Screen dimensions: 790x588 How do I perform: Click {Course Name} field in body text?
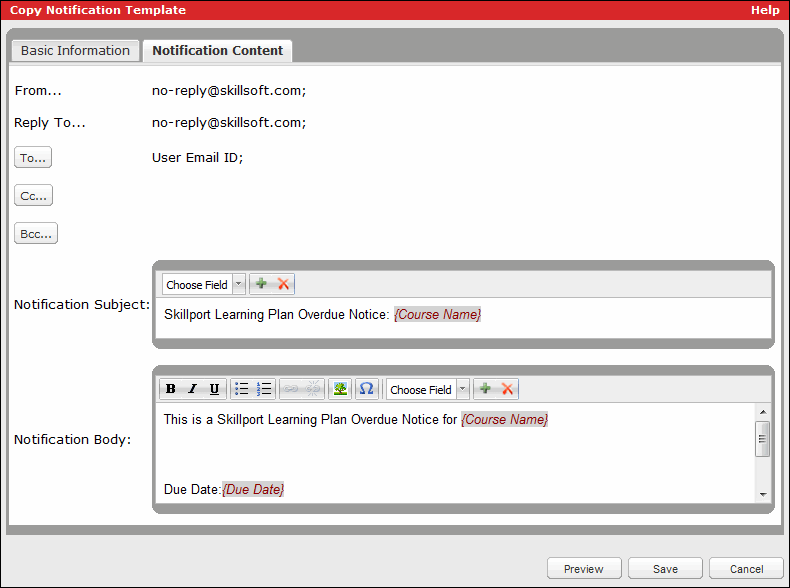[504, 419]
